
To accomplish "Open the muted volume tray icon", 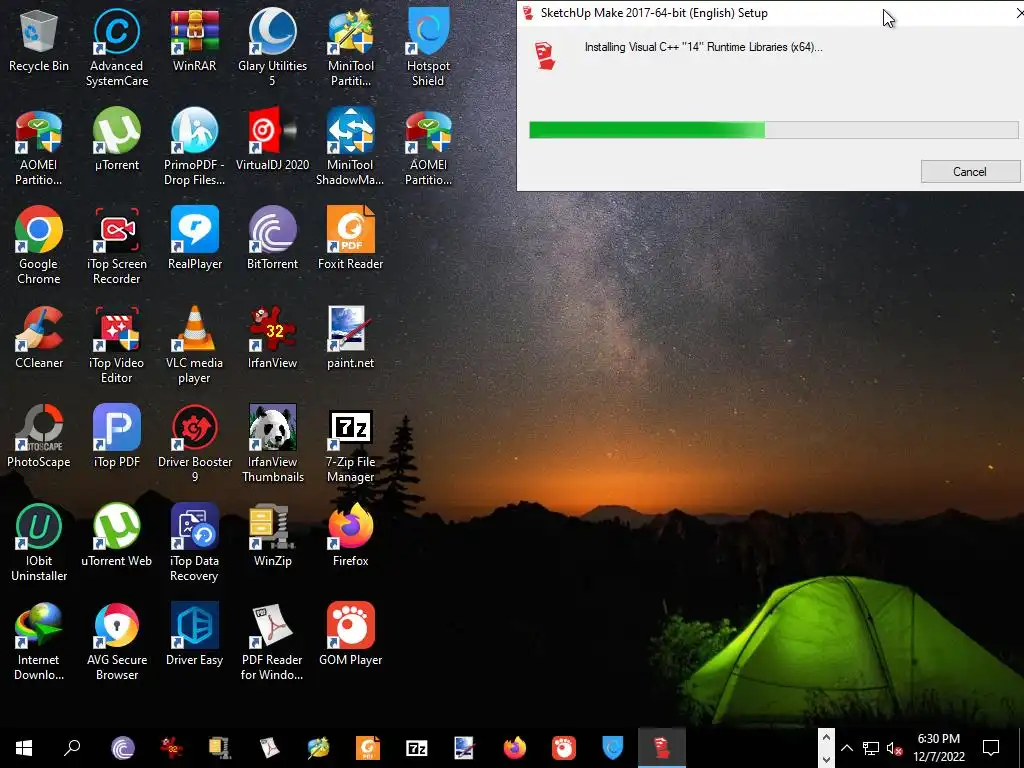I will click(x=894, y=748).
